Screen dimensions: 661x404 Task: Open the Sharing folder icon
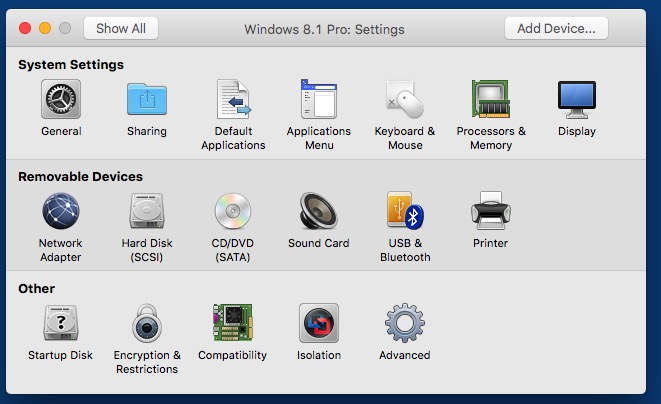[x=147, y=99]
